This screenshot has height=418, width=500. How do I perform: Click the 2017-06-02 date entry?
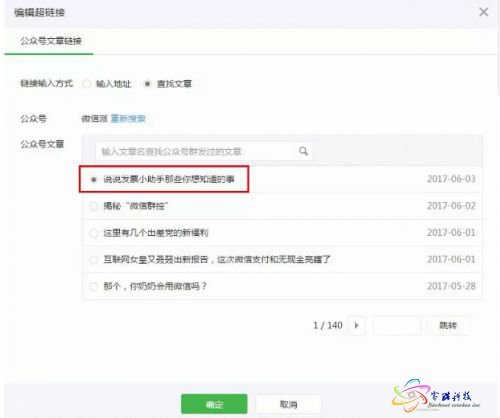pyautogui.click(x=451, y=206)
